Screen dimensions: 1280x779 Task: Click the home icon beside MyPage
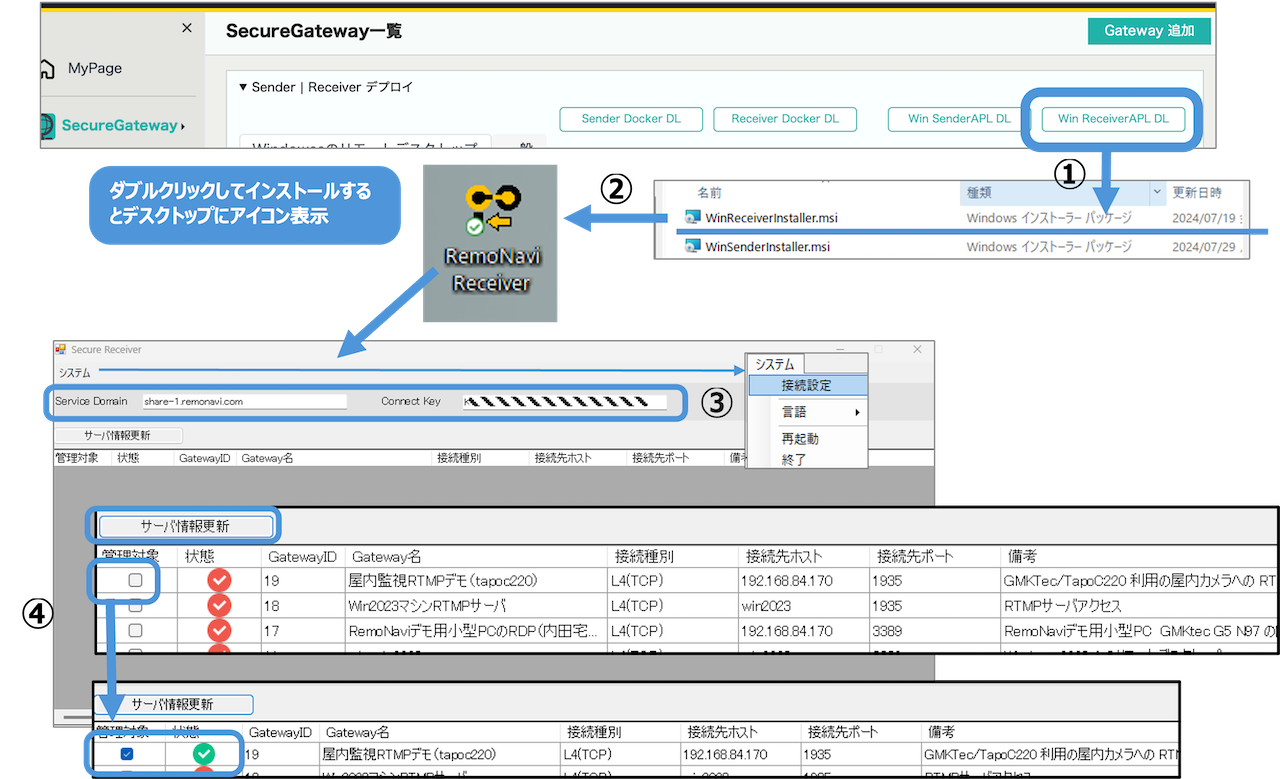46,69
